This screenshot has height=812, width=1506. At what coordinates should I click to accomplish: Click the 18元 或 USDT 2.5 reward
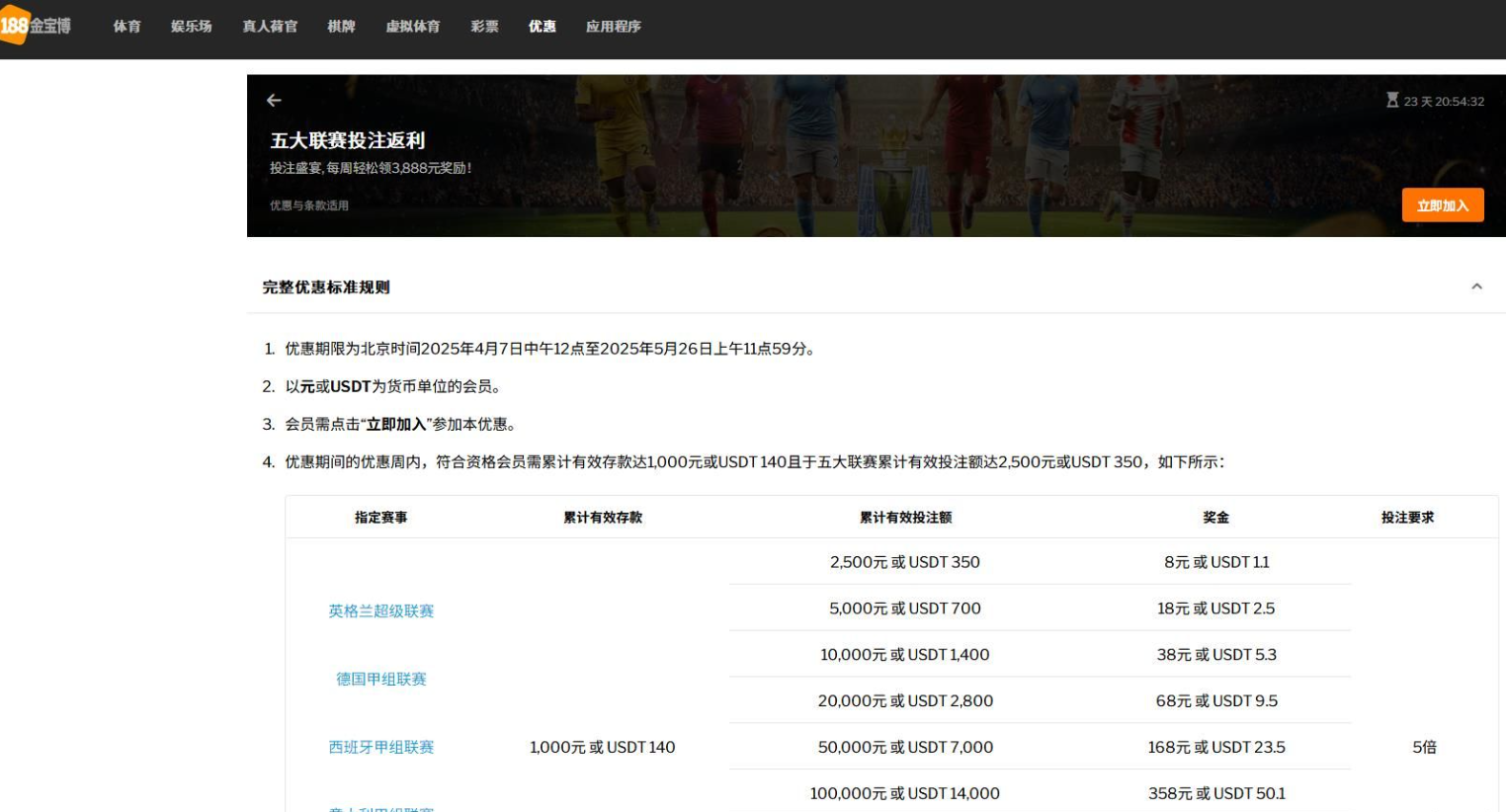pyautogui.click(x=1216, y=609)
